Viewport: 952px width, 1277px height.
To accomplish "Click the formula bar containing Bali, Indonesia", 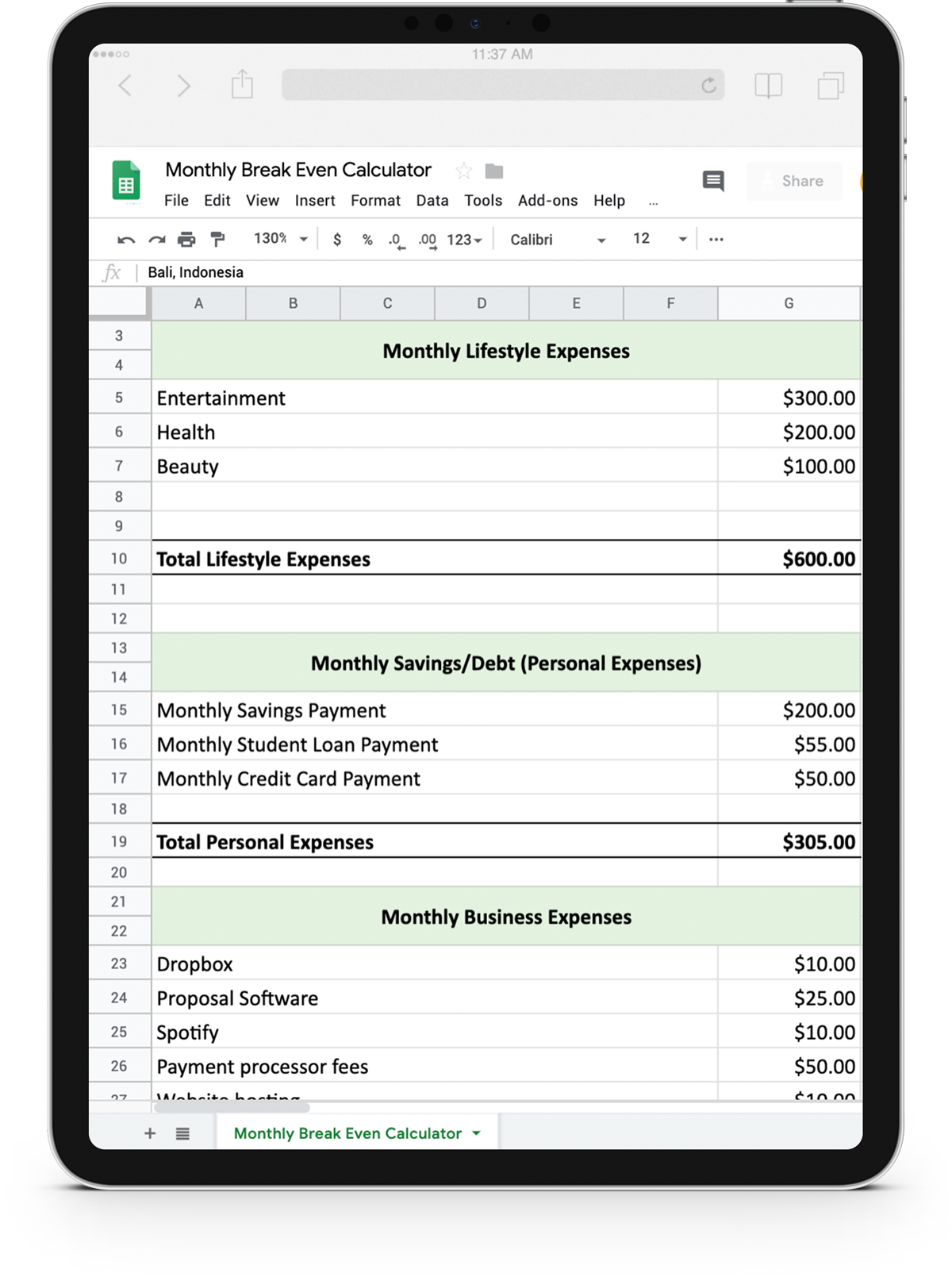I will (x=504, y=272).
